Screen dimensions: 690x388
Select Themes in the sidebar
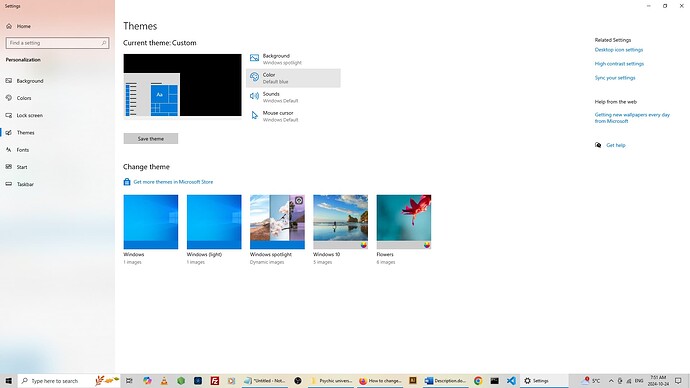tap(57, 132)
